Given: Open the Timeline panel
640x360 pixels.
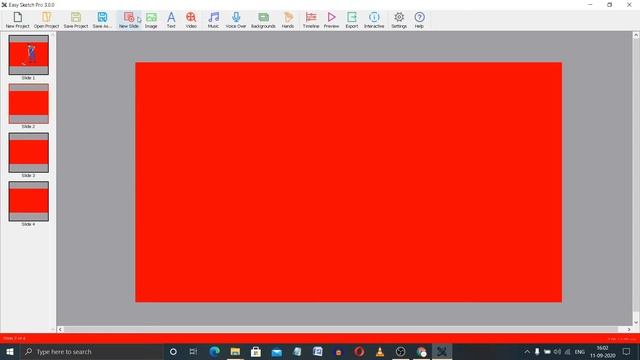Looking at the screenshot, I should point(311,20).
